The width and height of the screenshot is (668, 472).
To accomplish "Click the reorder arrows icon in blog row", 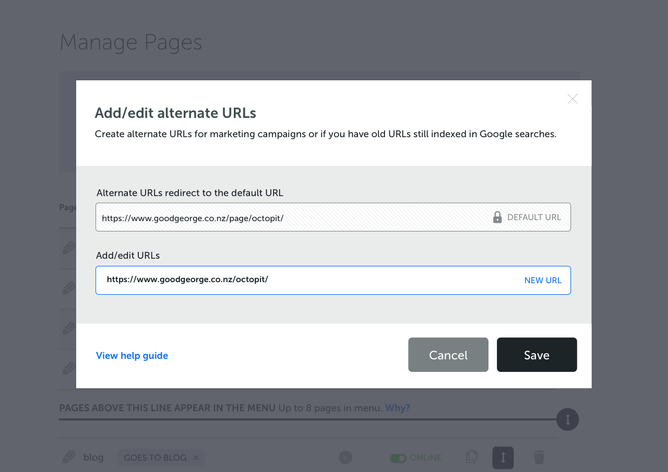I will (504, 457).
